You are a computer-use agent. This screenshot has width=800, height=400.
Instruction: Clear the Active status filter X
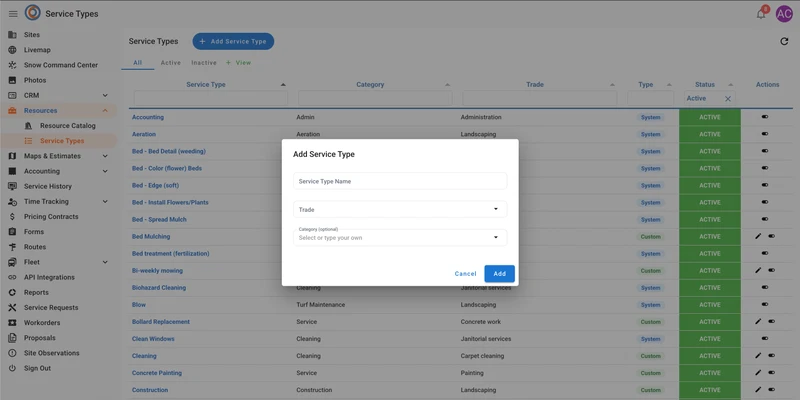728,98
